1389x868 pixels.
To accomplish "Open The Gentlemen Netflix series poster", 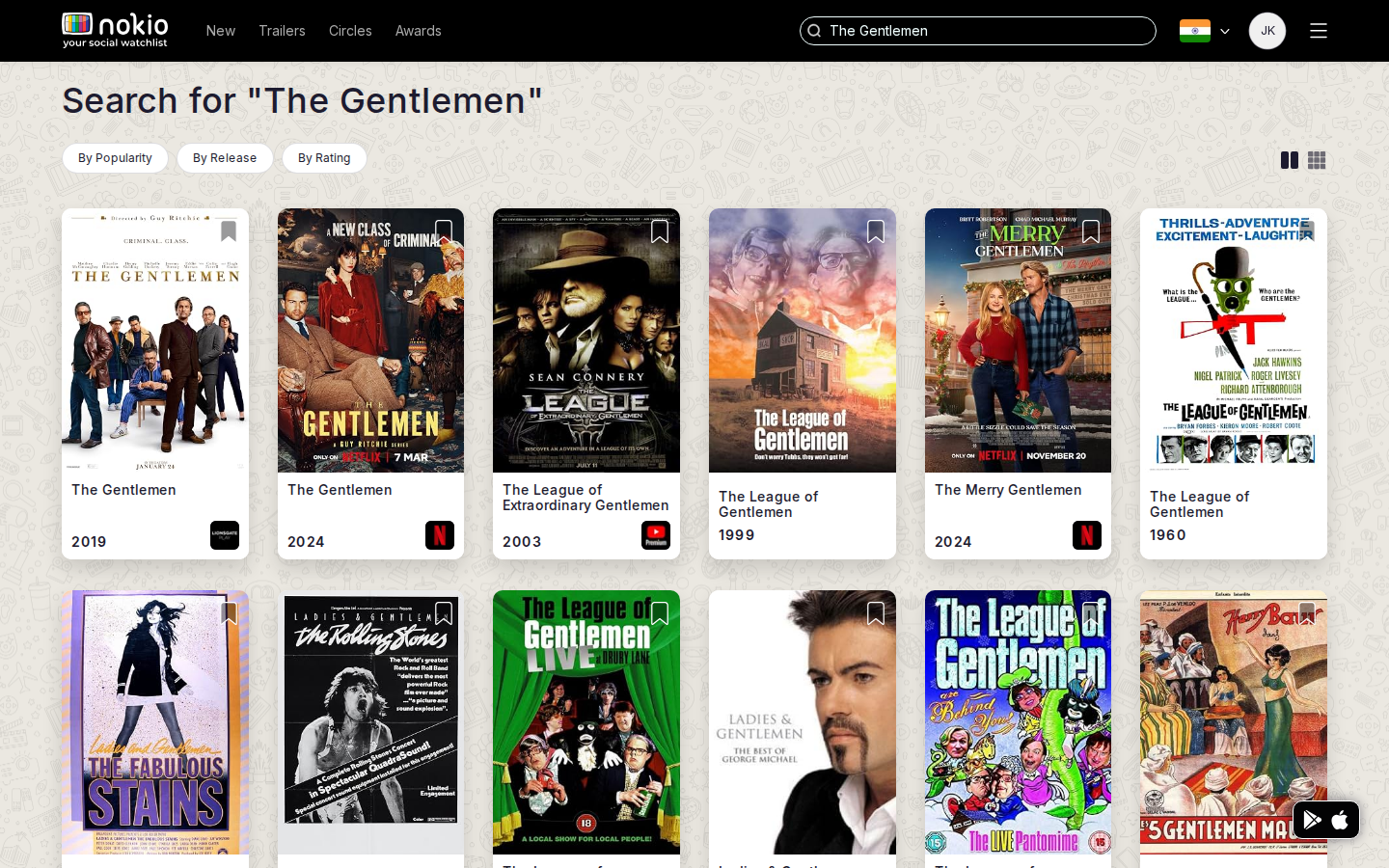I will [370, 340].
